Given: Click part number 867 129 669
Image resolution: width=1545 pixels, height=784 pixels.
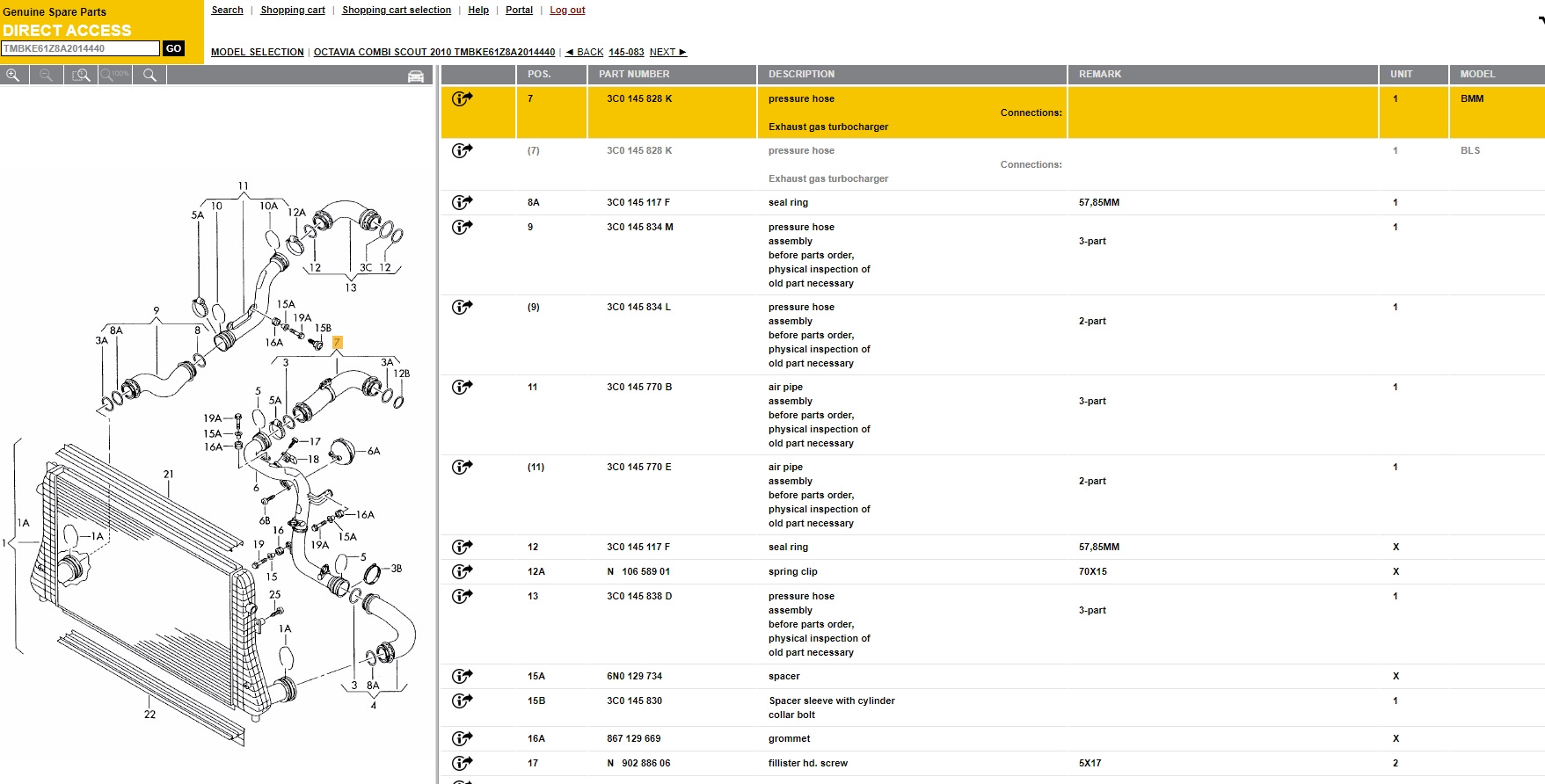Looking at the screenshot, I should tap(633, 738).
